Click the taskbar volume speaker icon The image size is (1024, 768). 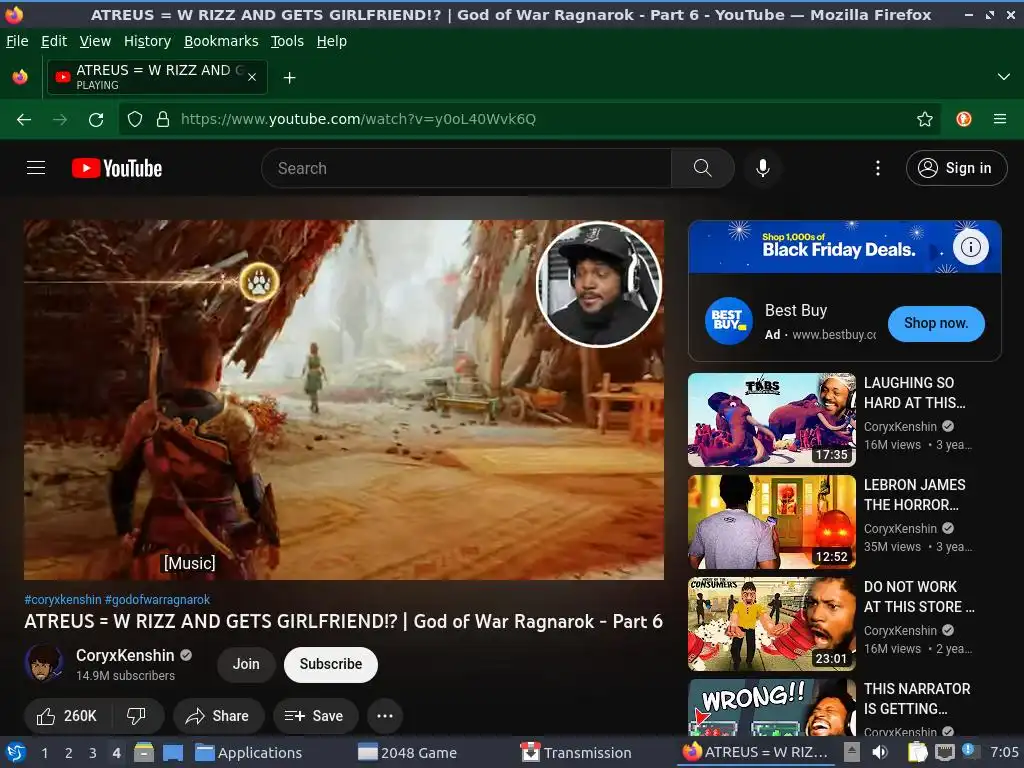tap(880, 752)
